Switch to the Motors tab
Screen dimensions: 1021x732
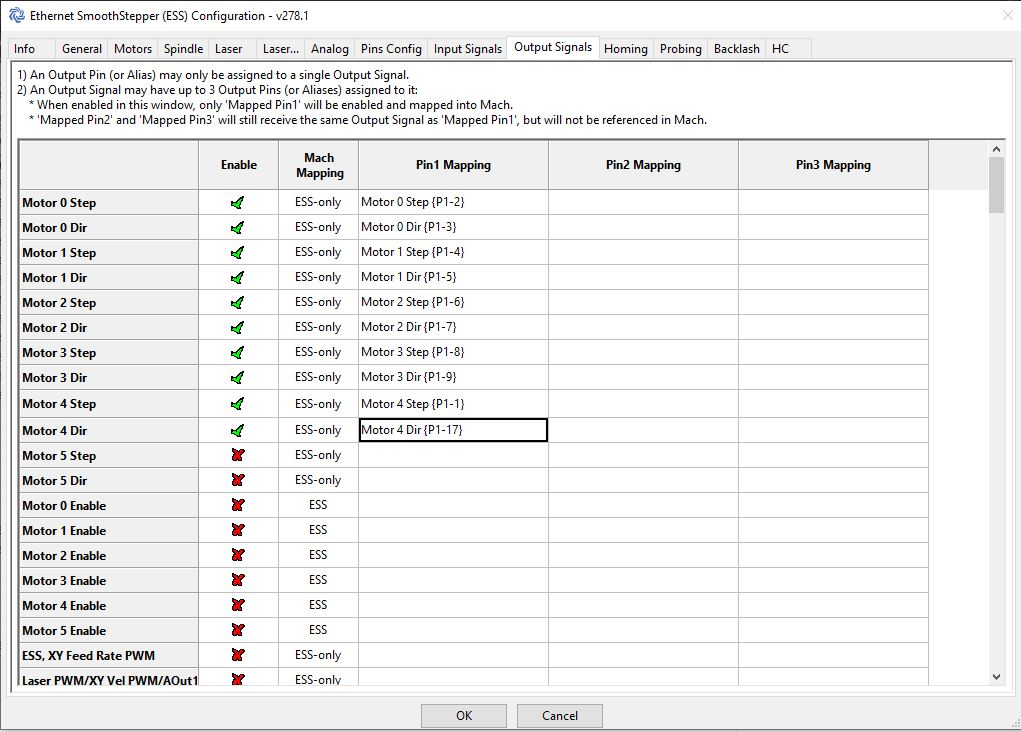pos(133,49)
